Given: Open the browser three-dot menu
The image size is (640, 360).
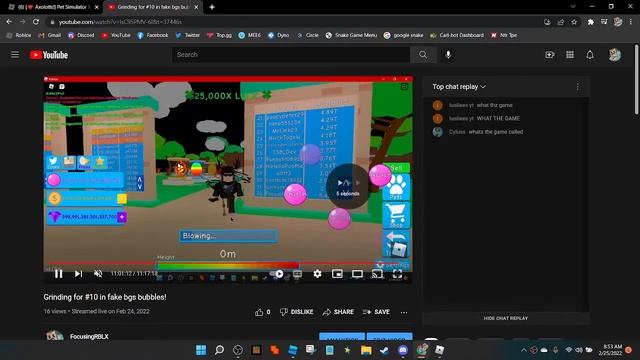Looking at the screenshot, I should [x=631, y=22].
